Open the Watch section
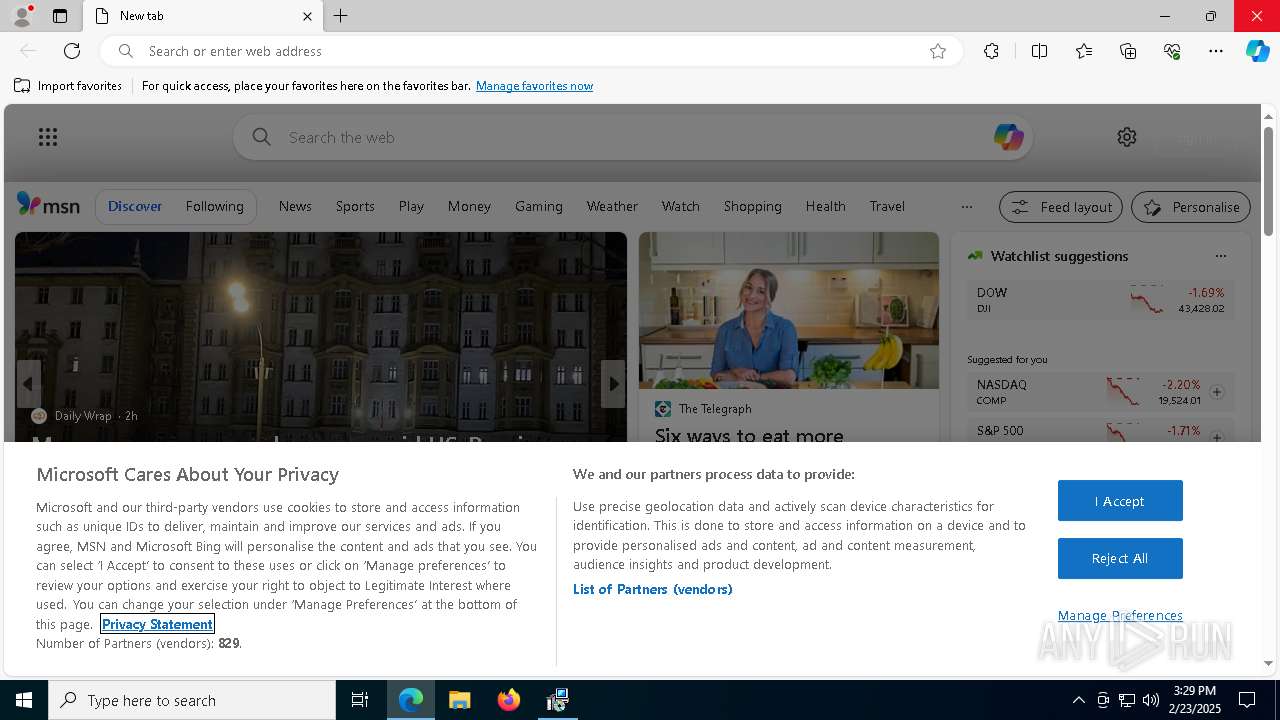1280x720 pixels. [x=681, y=206]
